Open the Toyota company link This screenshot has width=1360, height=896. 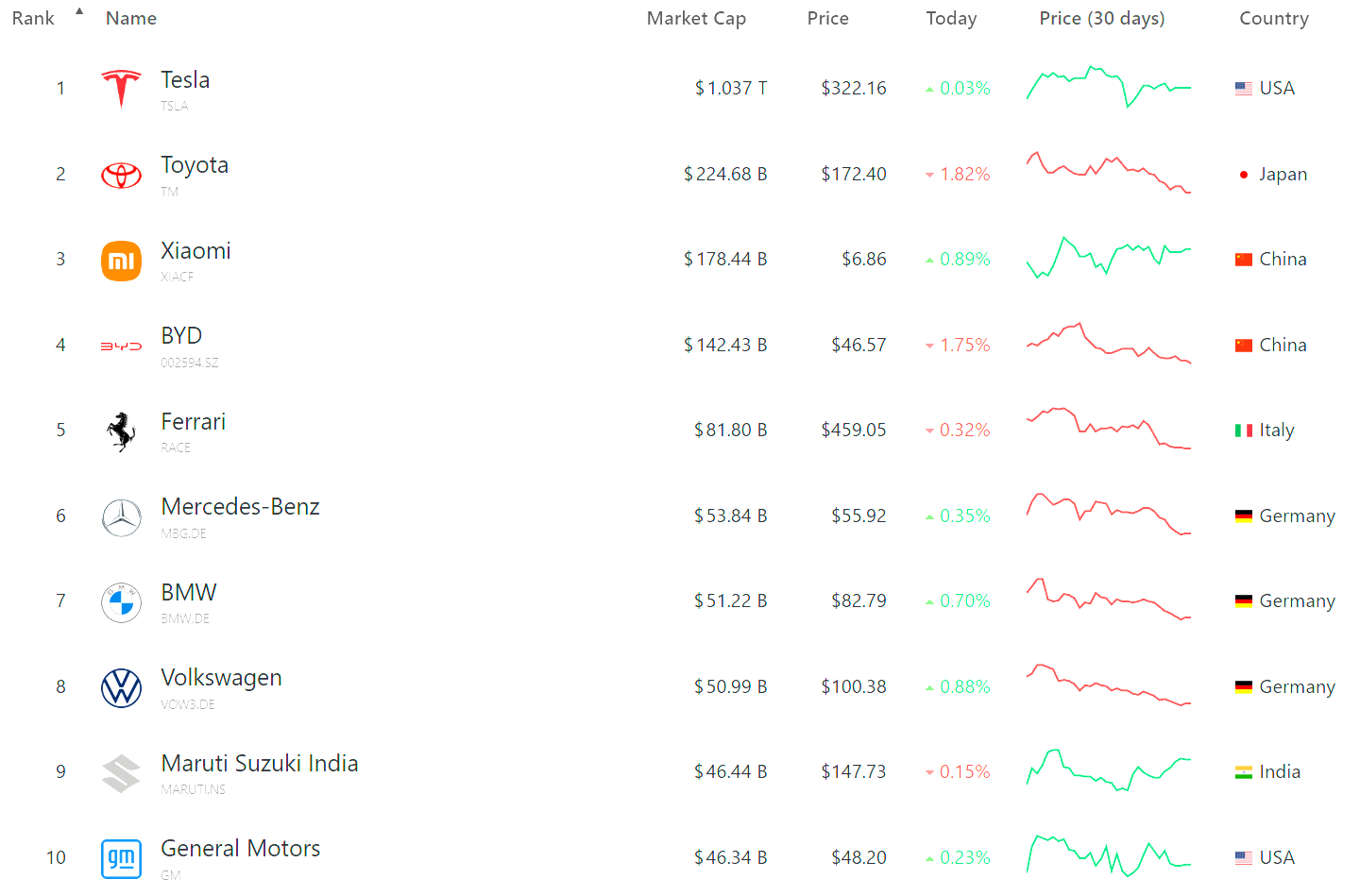point(195,165)
